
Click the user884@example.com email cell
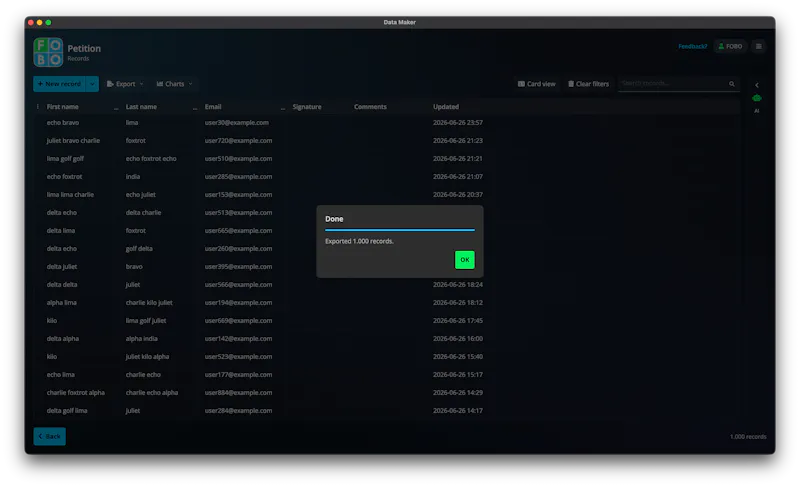coord(238,393)
